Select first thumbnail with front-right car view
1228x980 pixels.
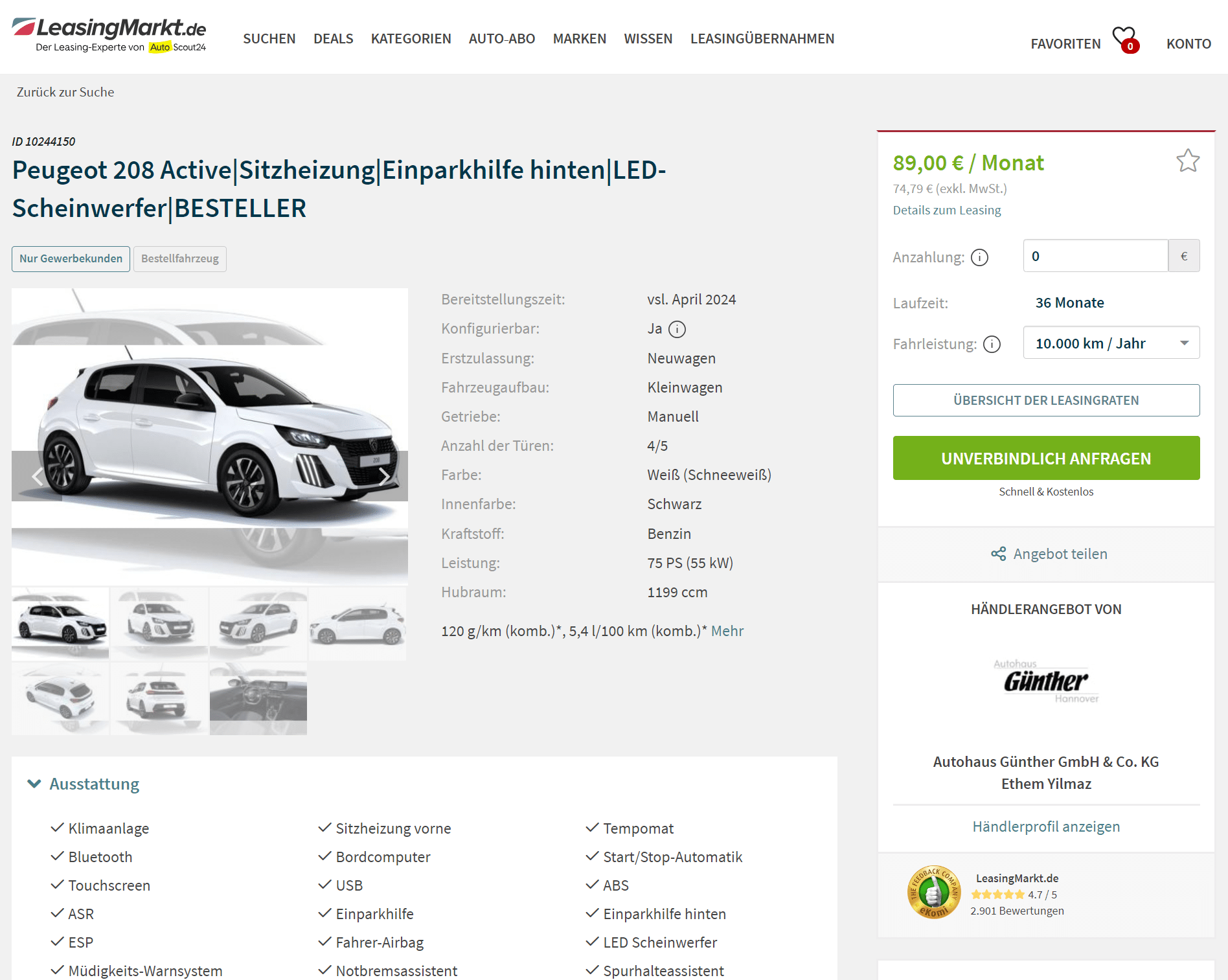(60, 623)
